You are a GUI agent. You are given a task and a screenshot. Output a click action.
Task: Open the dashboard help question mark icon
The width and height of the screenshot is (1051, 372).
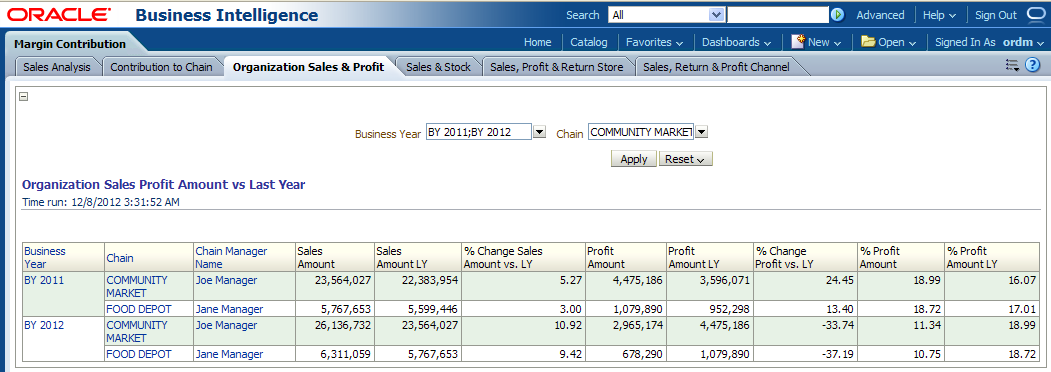(x=1032, y=65)
